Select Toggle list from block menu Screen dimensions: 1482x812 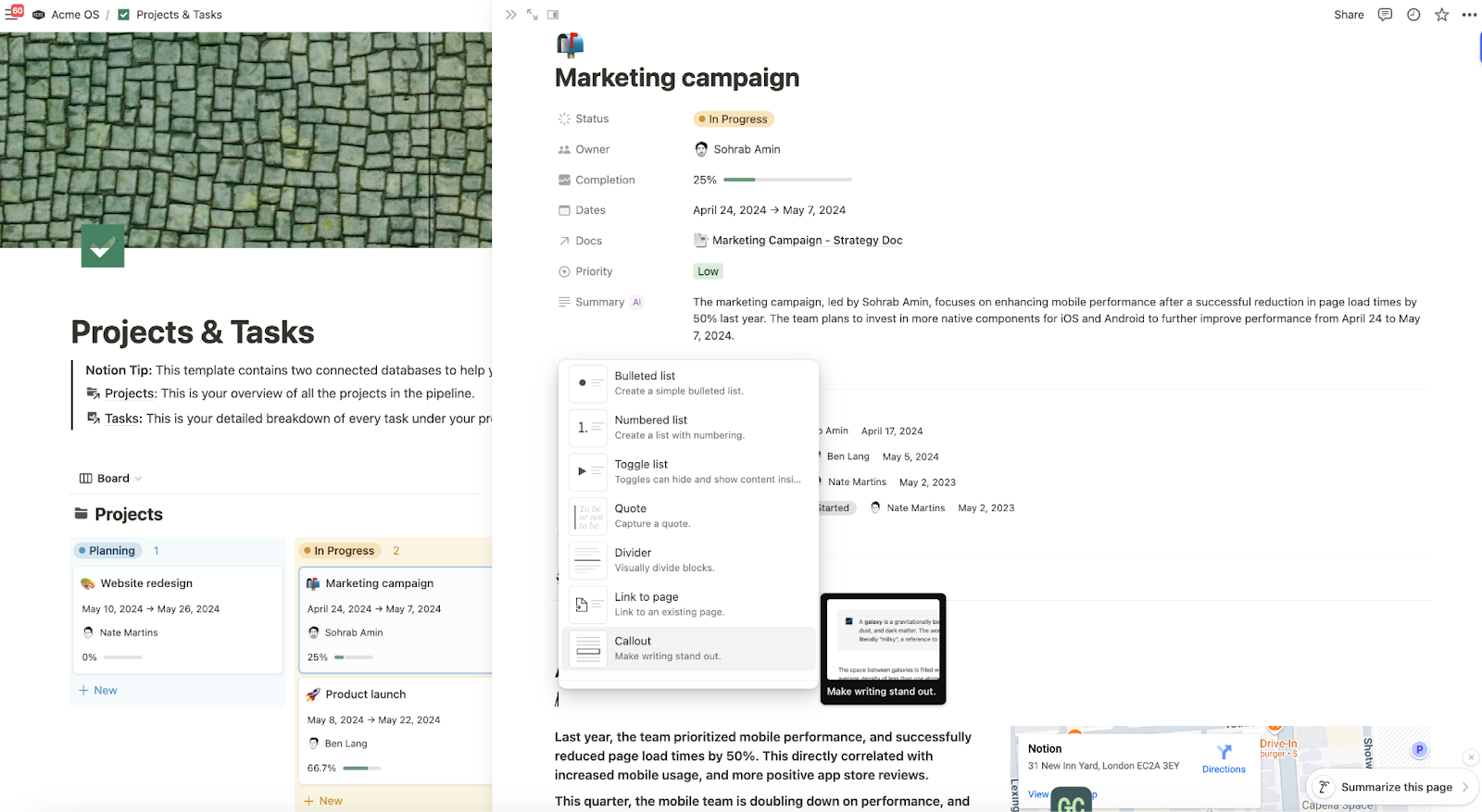(x=688, y=471)
